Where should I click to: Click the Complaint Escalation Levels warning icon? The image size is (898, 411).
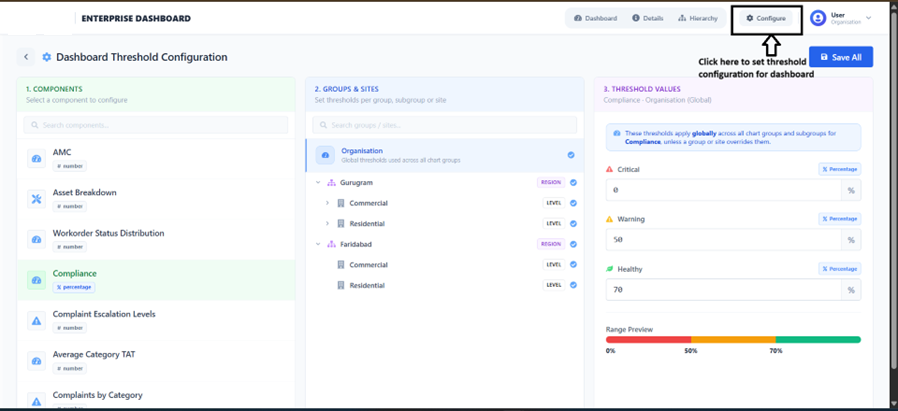tap(37, 321)
